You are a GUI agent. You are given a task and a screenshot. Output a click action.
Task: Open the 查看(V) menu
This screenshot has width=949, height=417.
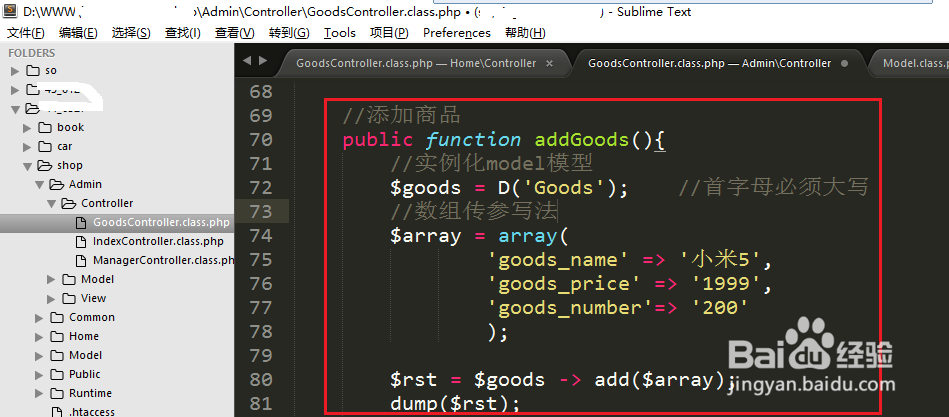(x=234, y=33)
